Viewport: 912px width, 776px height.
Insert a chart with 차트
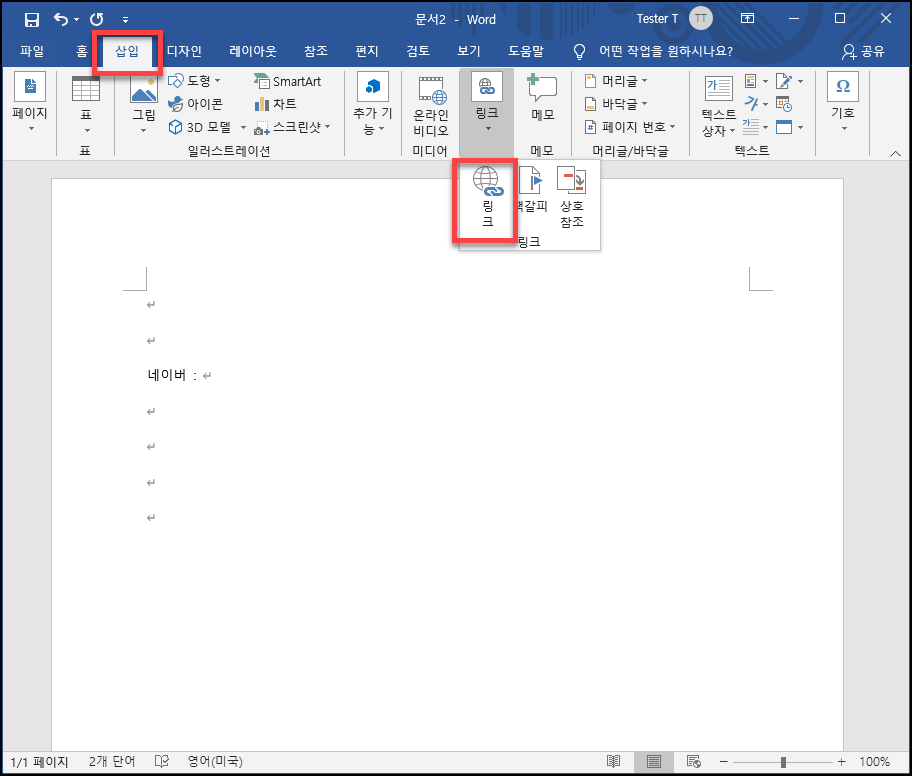click(x=276, y=104)
